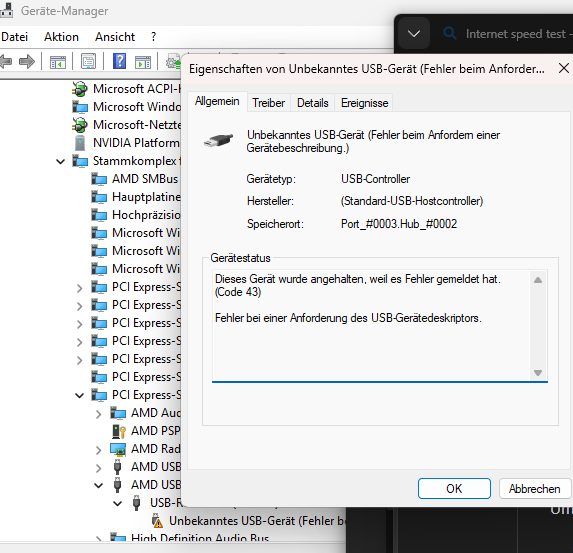The height and width of the screenshot is (553, 573).
Task: Collapse the Stammkomplex tree node
Action: click(x=60, y=161)
